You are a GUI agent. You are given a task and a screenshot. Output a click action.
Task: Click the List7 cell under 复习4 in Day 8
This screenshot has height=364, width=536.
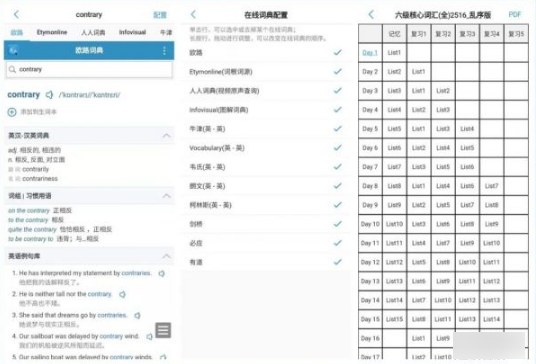pyautogui.click(x=491, y=186)
